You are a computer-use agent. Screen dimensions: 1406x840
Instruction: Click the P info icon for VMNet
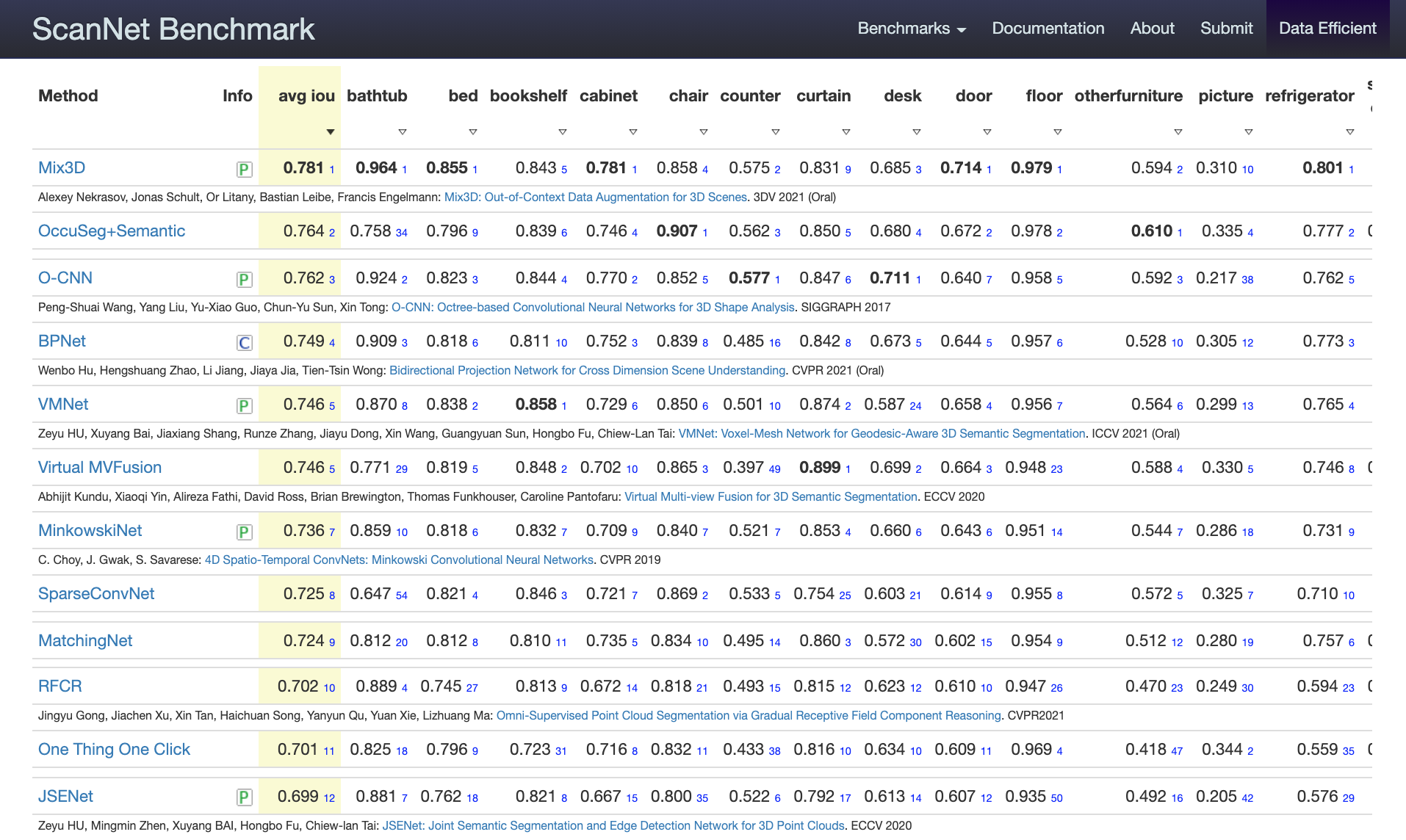point(245,406)
